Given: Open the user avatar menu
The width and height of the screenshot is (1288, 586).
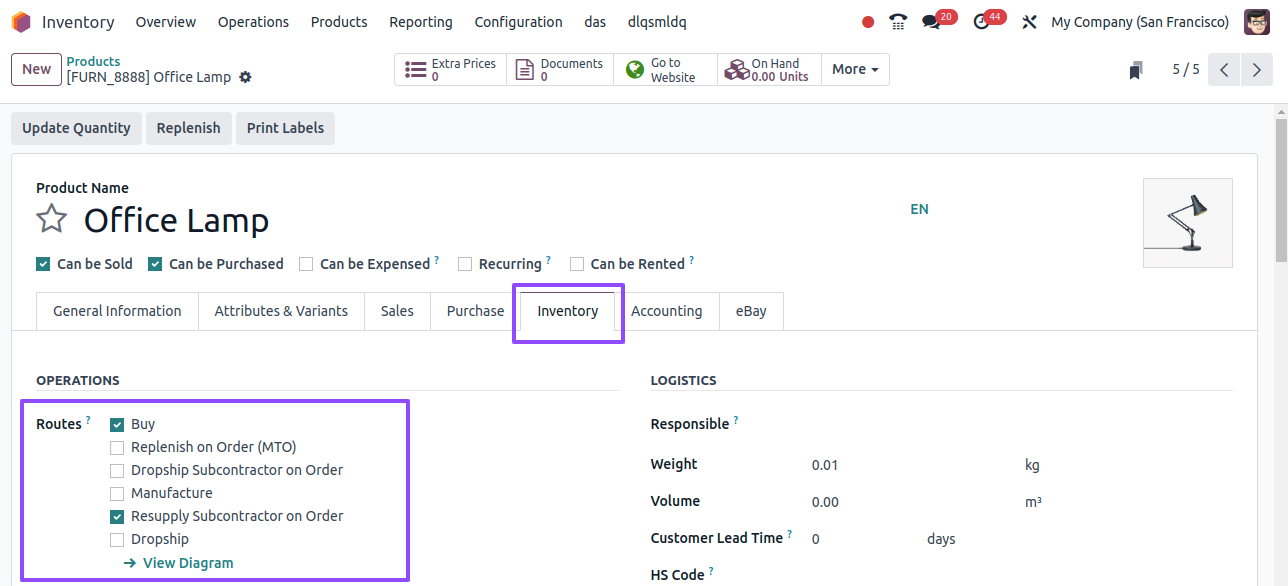Looking at the screenshot, I should click(1257, 22).
